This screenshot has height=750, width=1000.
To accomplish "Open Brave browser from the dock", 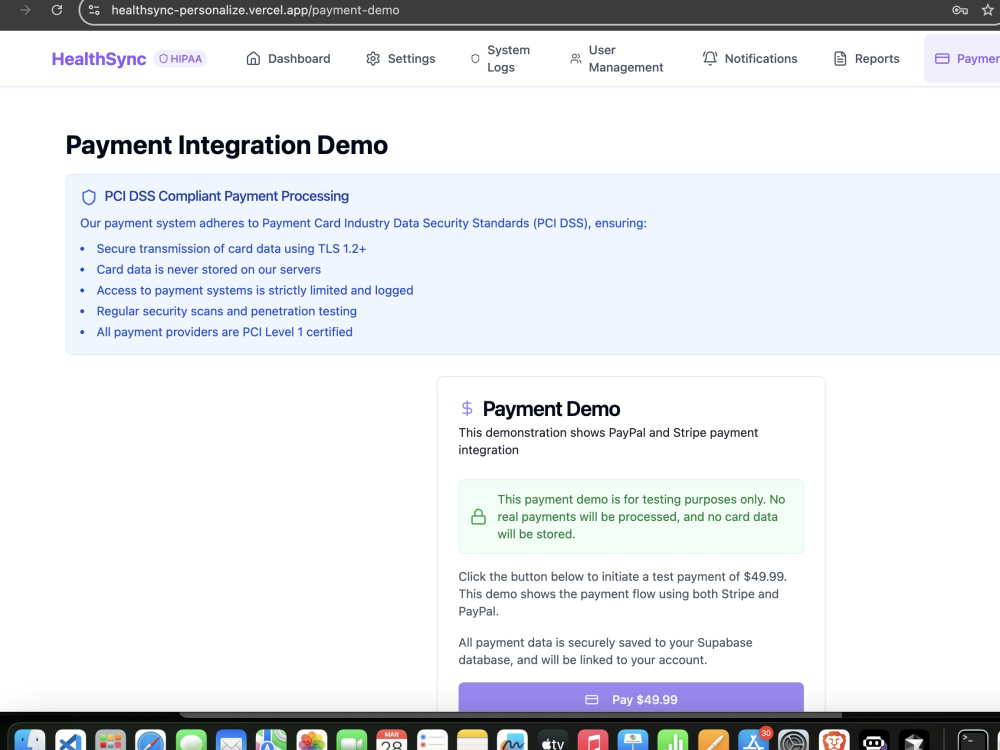I will [834, 740].
